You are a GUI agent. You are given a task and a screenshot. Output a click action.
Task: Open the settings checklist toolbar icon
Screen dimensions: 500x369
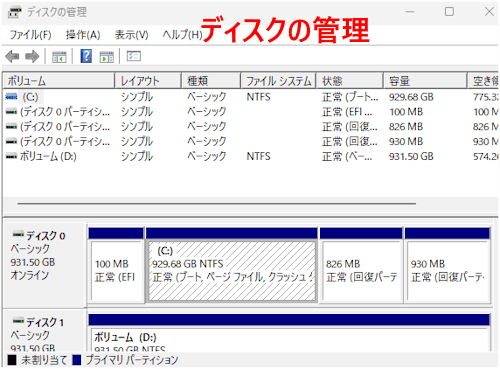(134, 56)
